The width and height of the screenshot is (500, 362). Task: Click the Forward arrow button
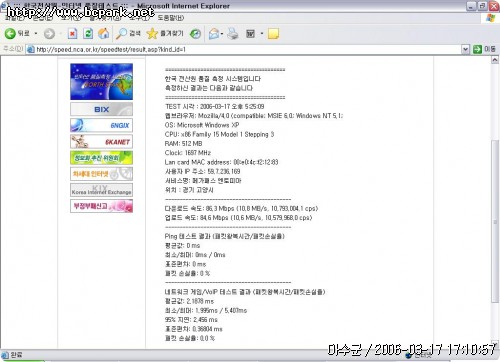coord(49,33)
